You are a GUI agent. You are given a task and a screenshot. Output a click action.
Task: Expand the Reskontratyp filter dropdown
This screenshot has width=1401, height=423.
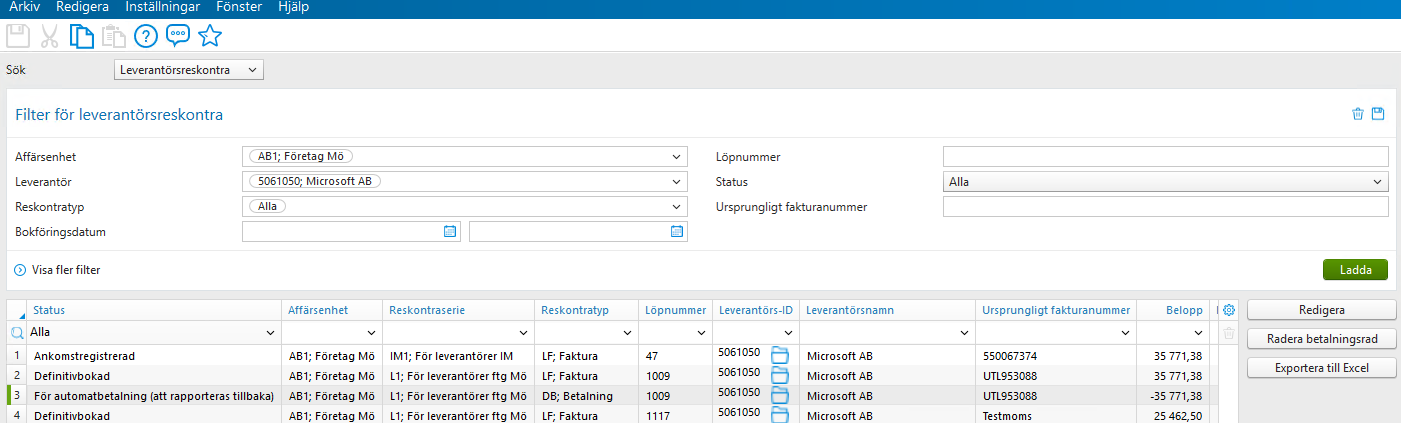(x=677, y=206)
